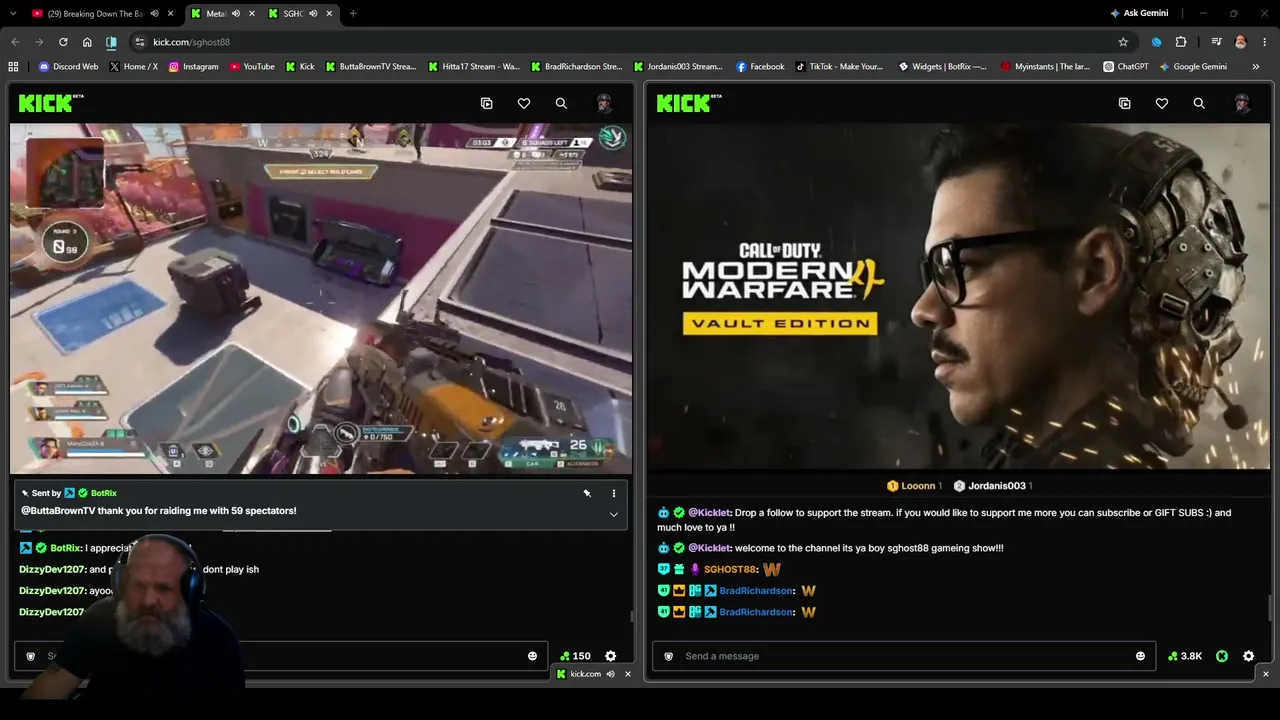The width and height of the screenshot is (1280, 720).
Task: Open BradRichardson Stream bookmark
Action: (x=576, y=67)
